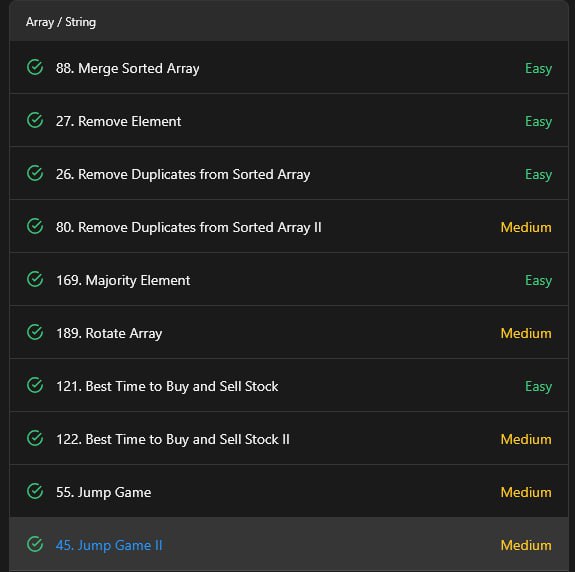
Task: Click the Medium difficulty label on Jump Game row
Action: click(526, 492)
